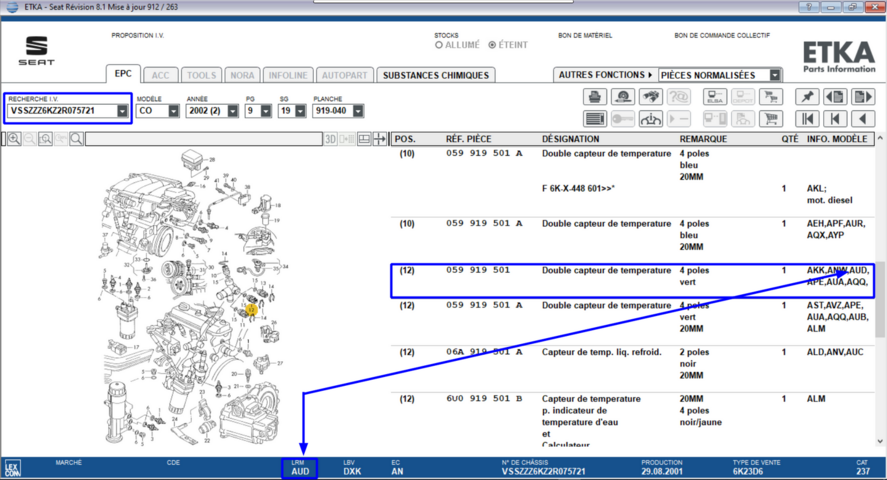Click the pushpin icon
This screenshot has width=887, height=480.
coord(807,97)
